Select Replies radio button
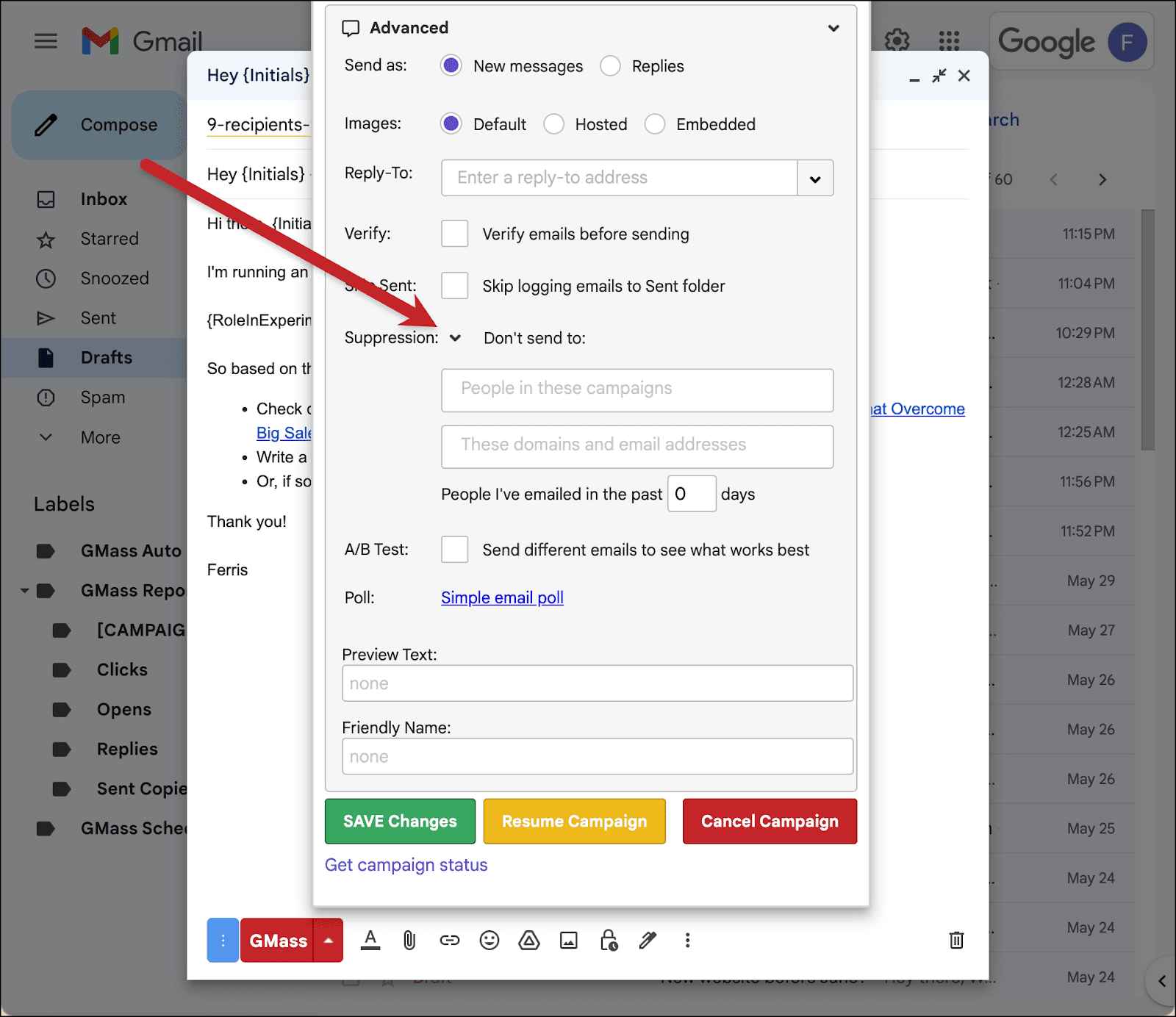The width and height of the screenshot is (1176, 1017). [610, 65]
